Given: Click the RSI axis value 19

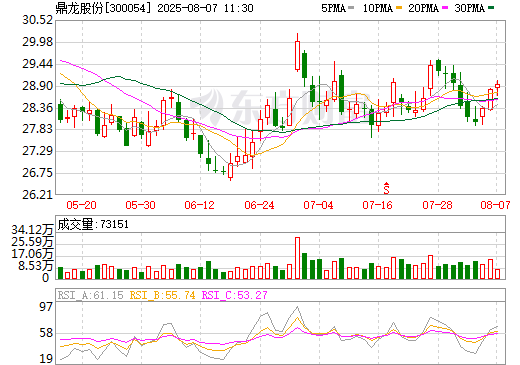Looking at the screenshot, I should click(46, 359).
